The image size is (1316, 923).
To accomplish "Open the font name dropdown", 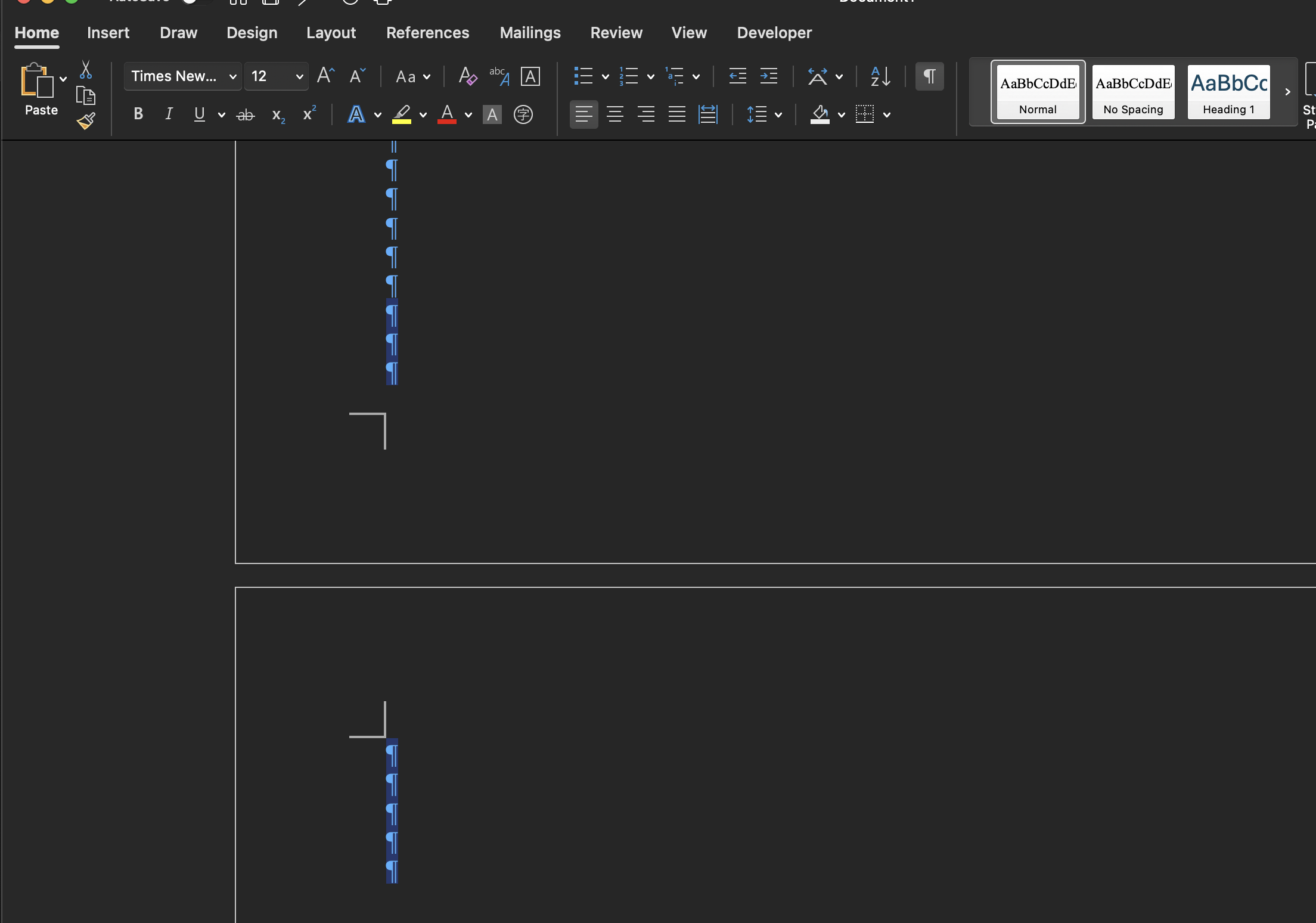I will point(232,76).
